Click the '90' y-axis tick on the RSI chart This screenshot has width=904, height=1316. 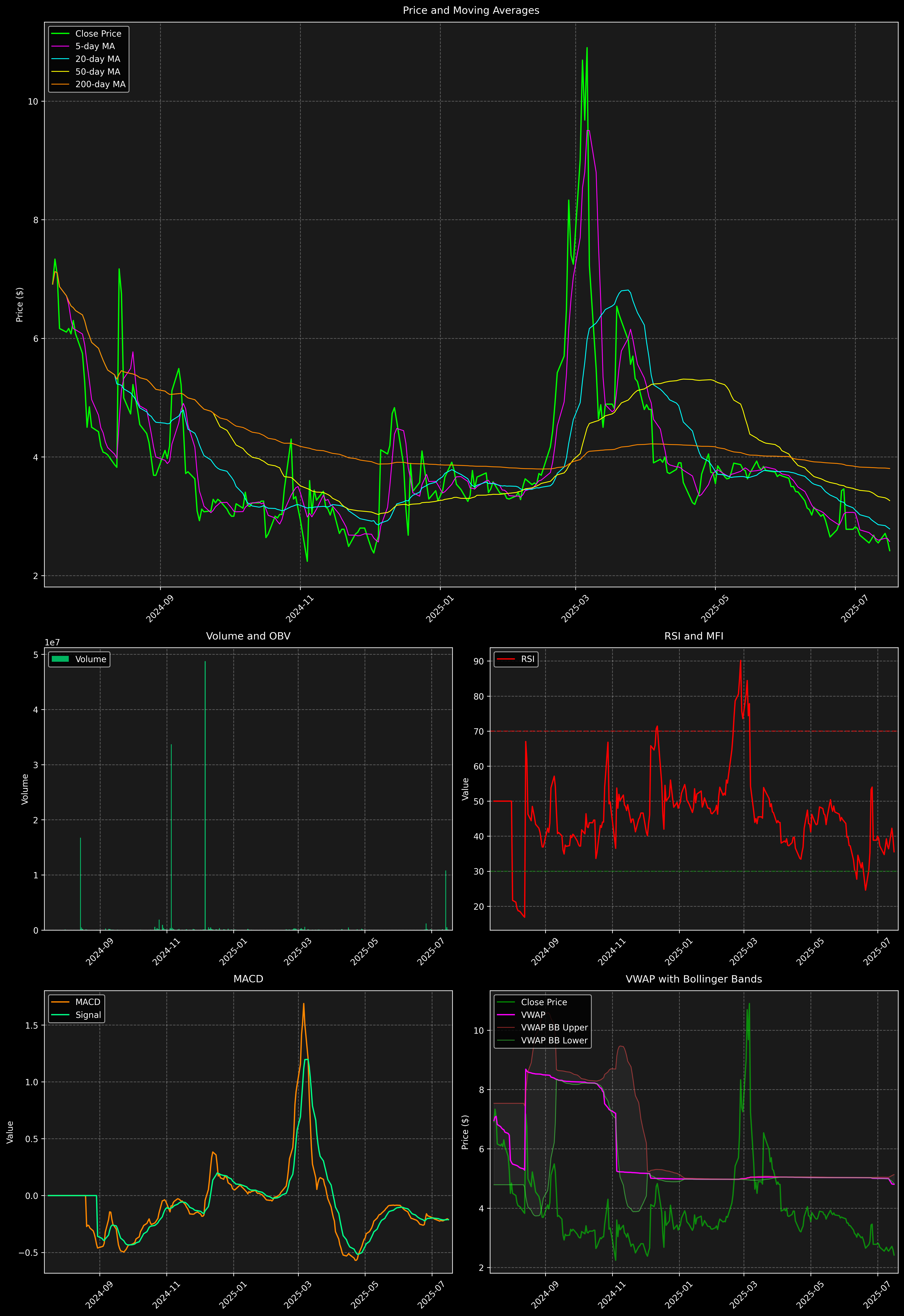479,661
